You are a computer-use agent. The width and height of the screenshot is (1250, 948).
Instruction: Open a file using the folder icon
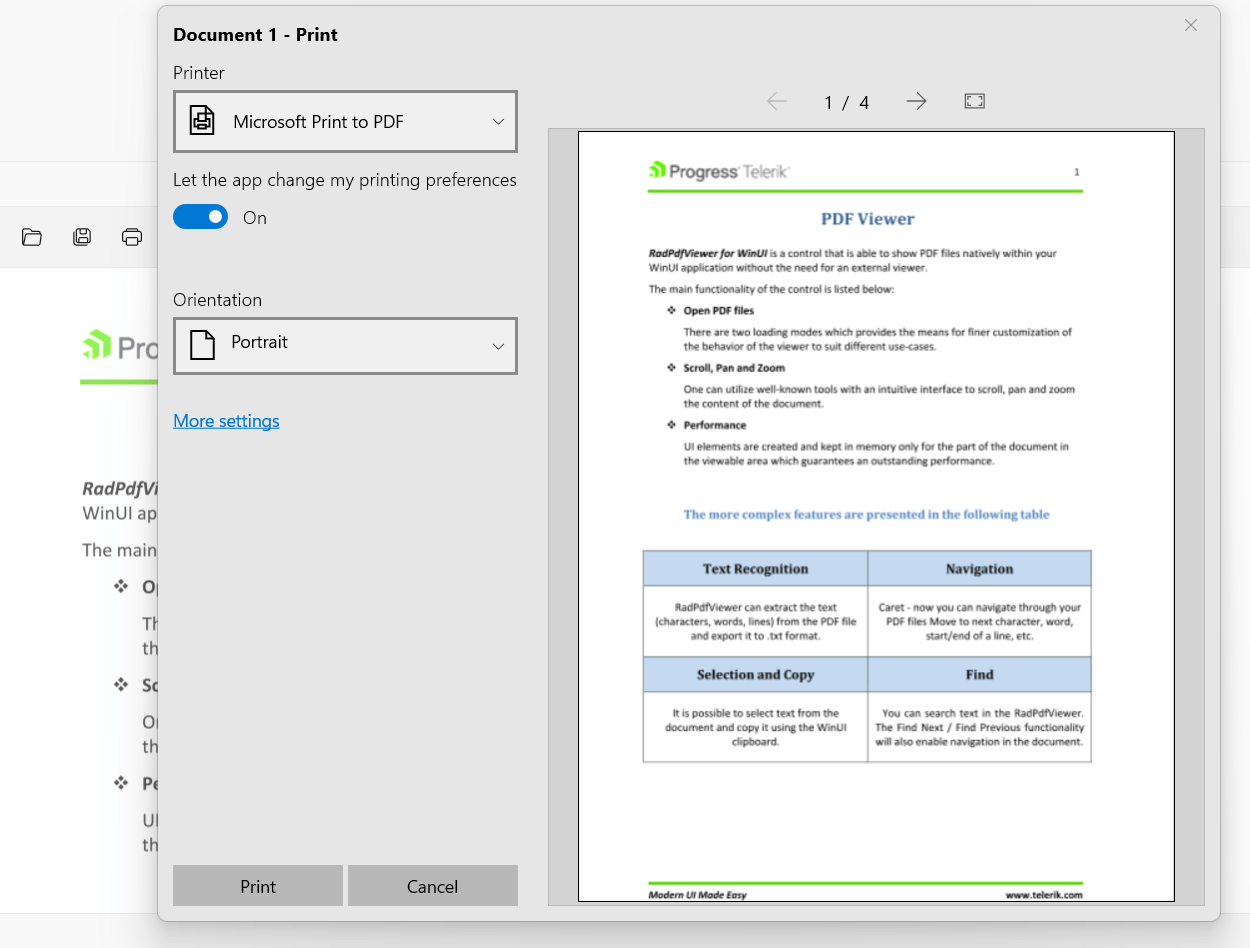(x=32, y=236)
